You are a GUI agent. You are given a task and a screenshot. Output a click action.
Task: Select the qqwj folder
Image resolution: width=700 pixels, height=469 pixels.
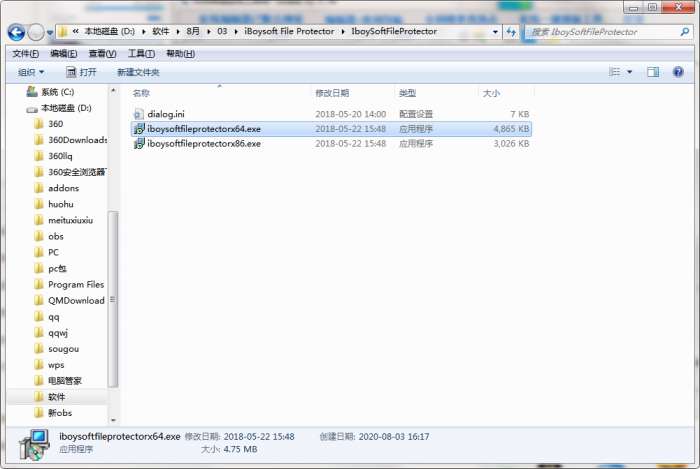(x=51, y=332)
